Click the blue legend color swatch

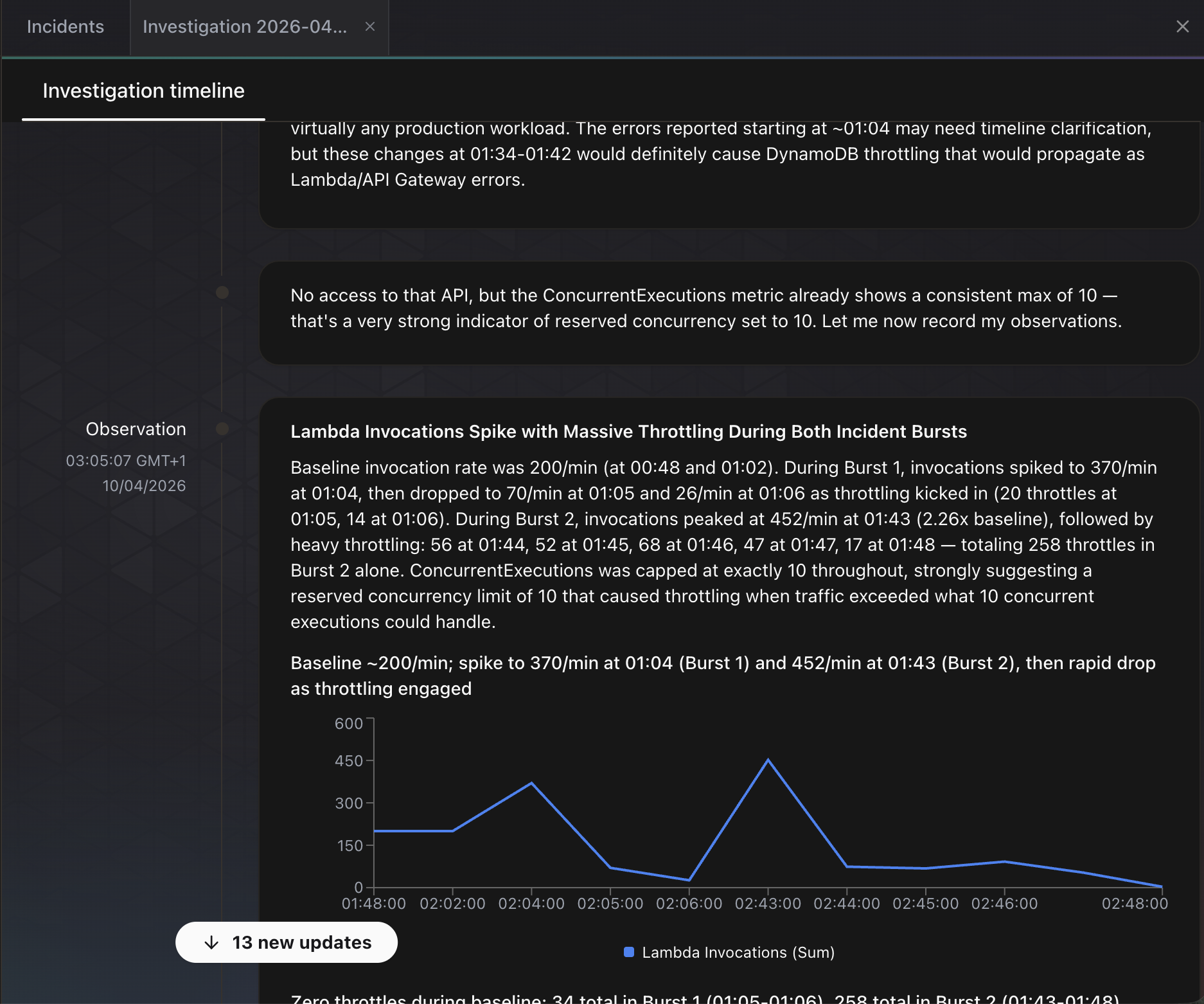[628, 952]
